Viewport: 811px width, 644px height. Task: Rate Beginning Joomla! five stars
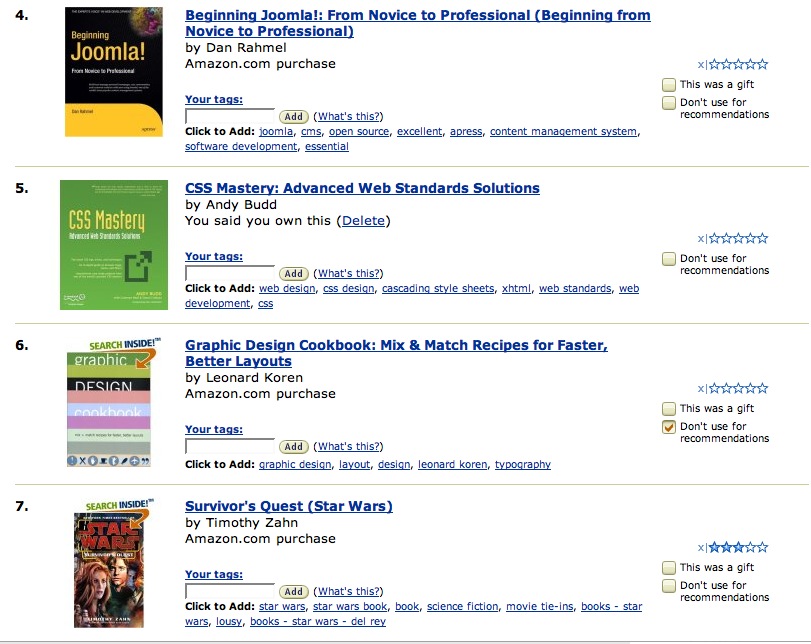click(762, 64)
